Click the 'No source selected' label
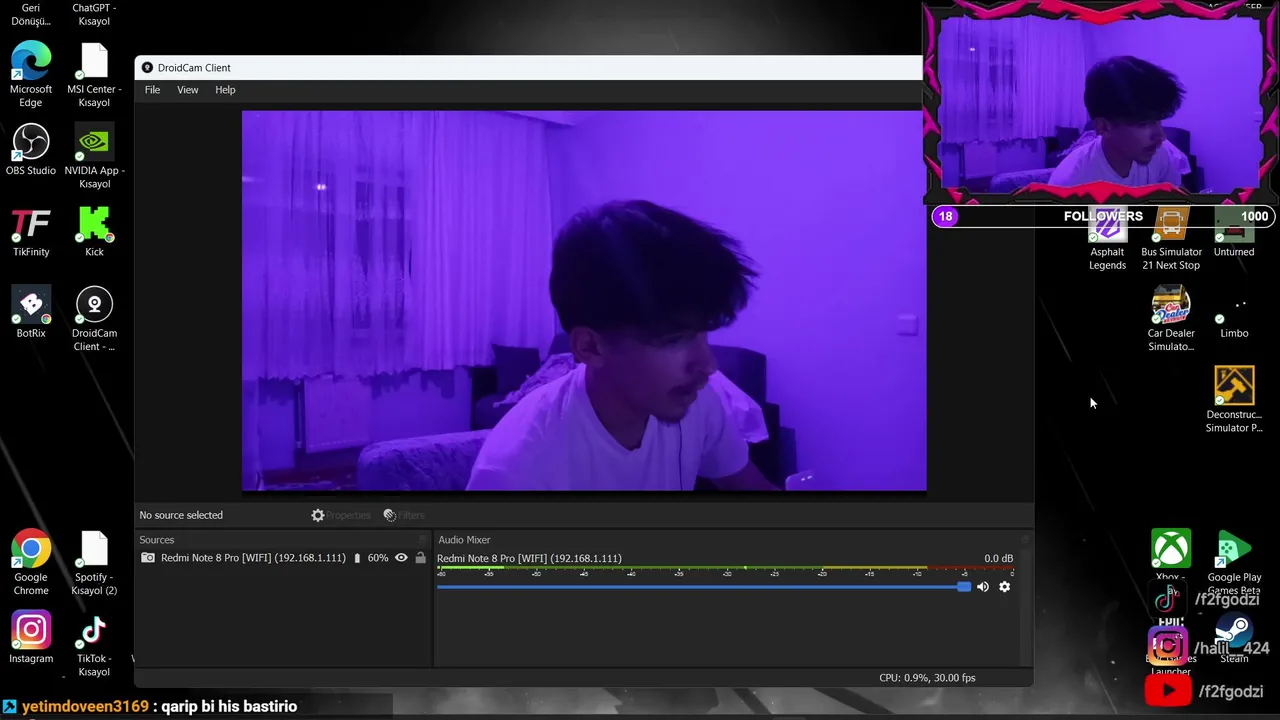Screen dimensions: 1280x720 [181, 515]
